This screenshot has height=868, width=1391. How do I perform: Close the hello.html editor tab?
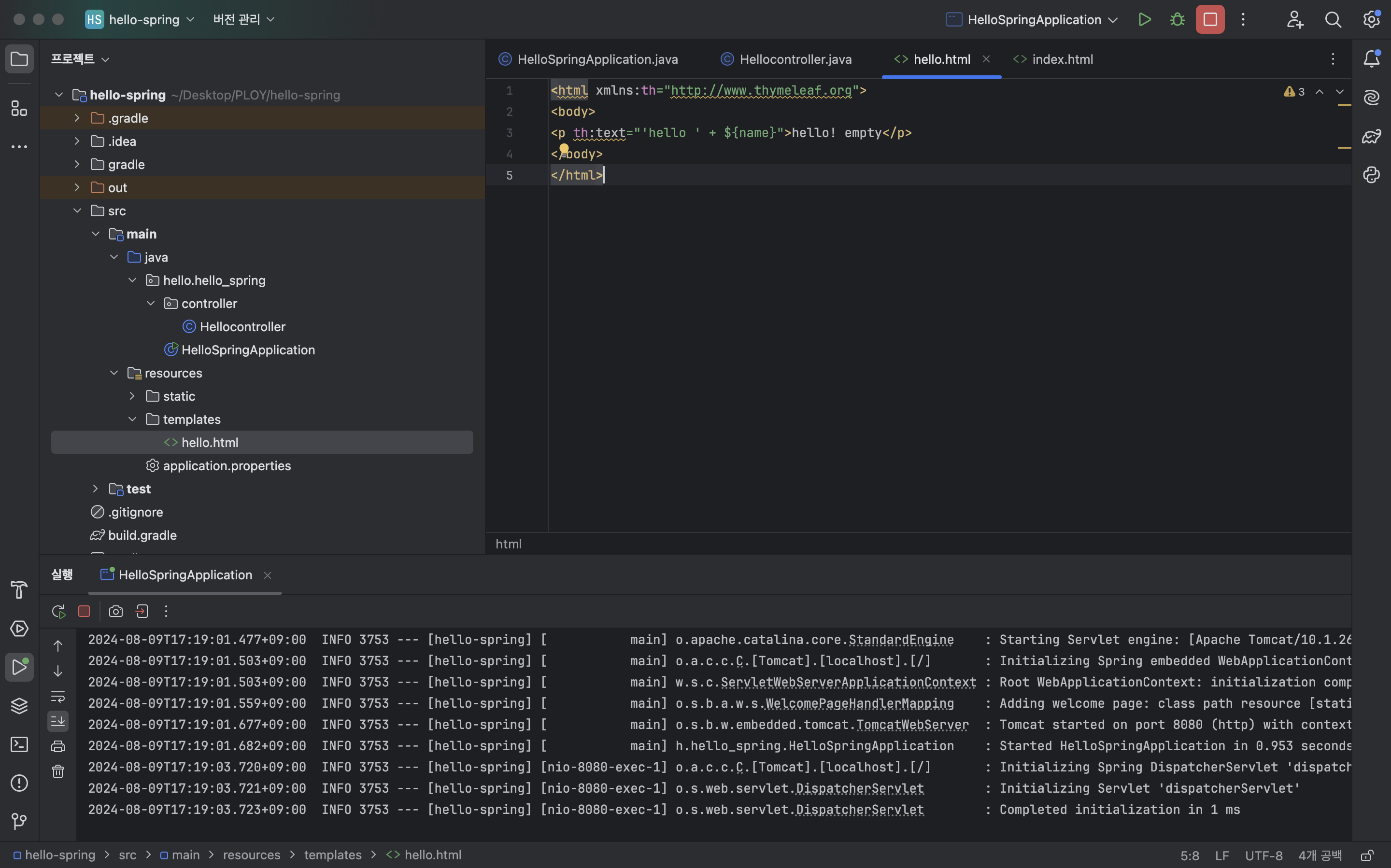986,58
